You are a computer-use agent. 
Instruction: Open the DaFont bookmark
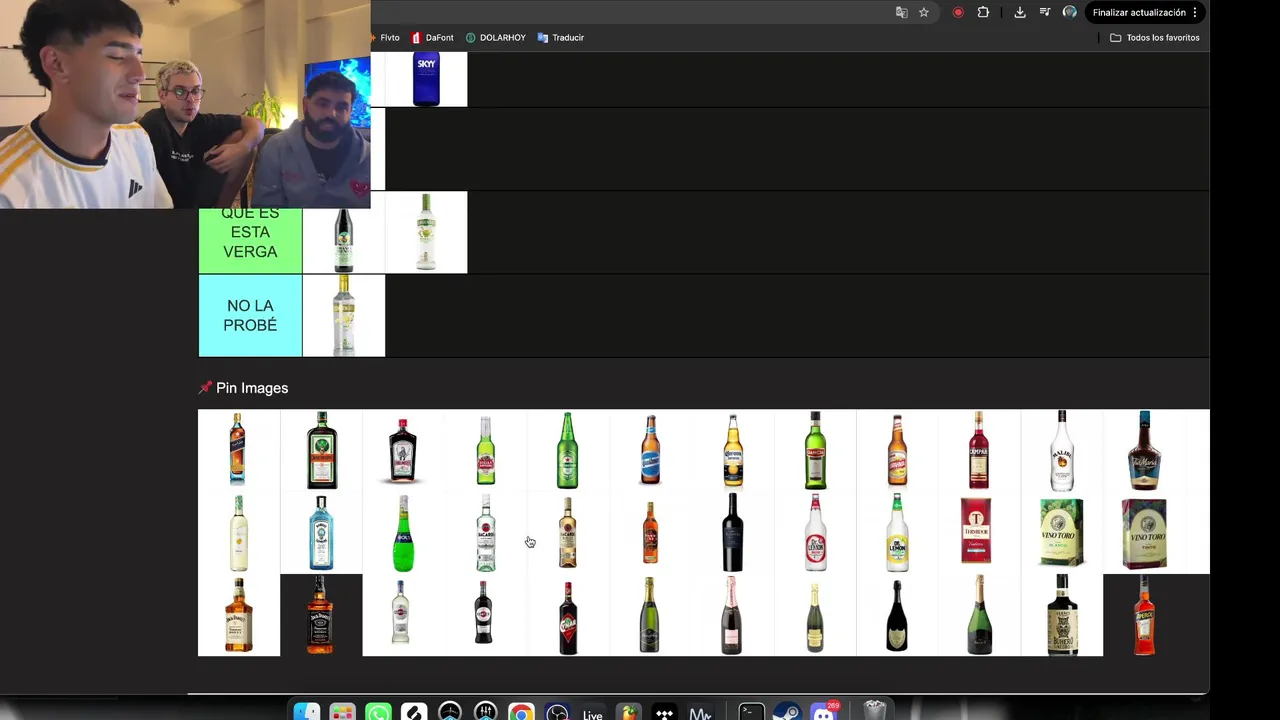coord(433,37)
